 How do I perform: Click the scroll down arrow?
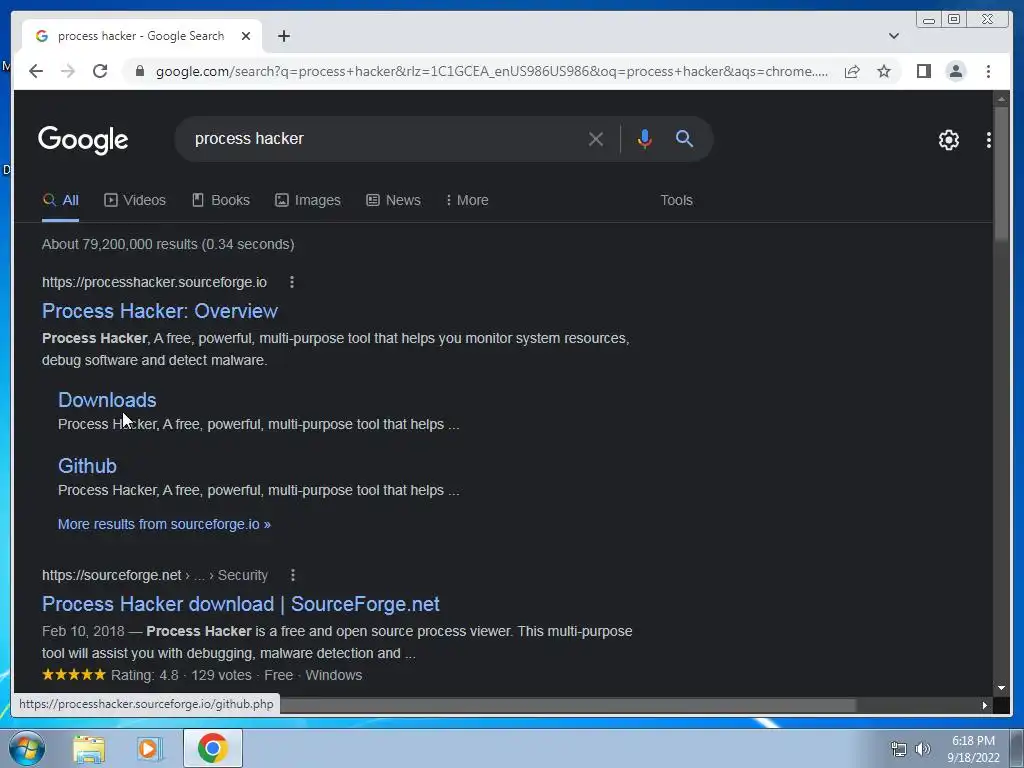1001,688
